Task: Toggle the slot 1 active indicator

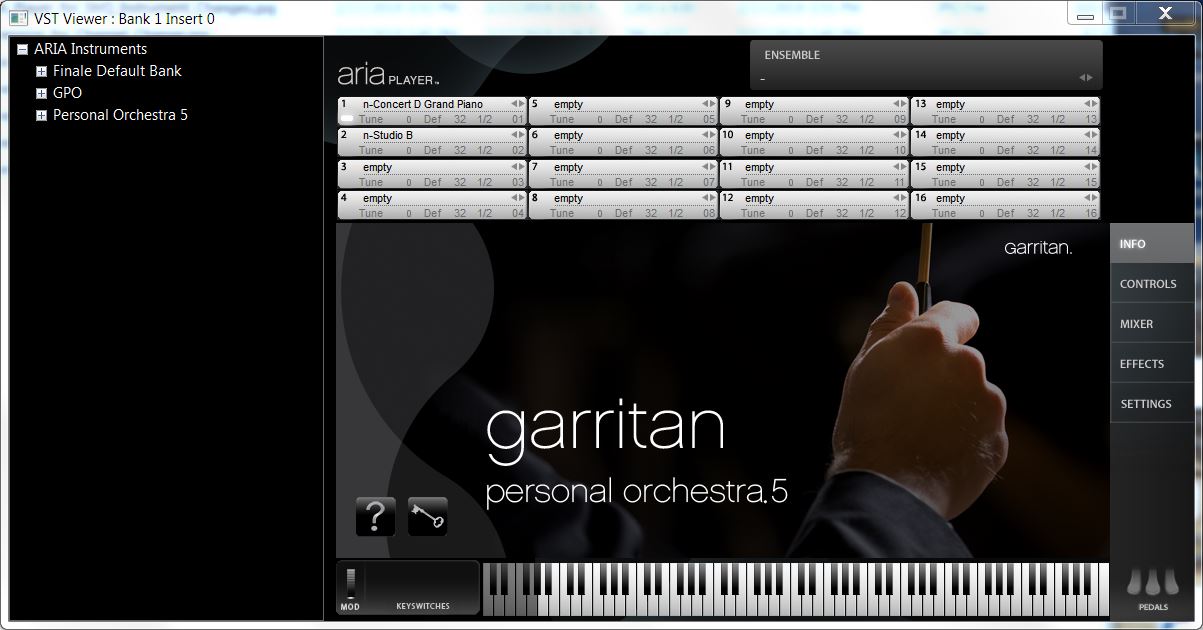Action: (347, 119)
